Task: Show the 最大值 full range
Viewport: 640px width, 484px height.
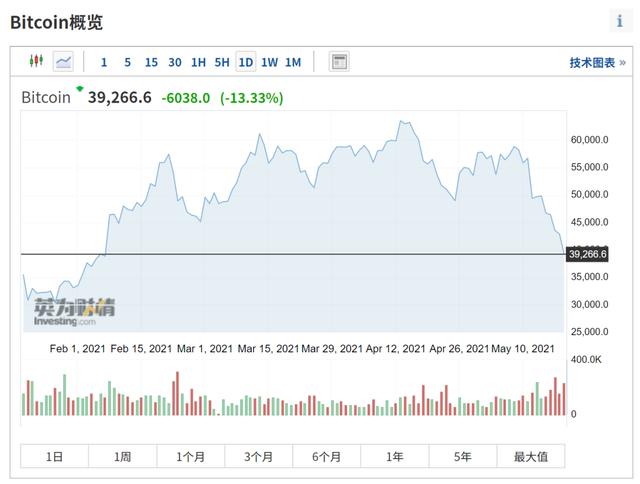Action: 531,456
